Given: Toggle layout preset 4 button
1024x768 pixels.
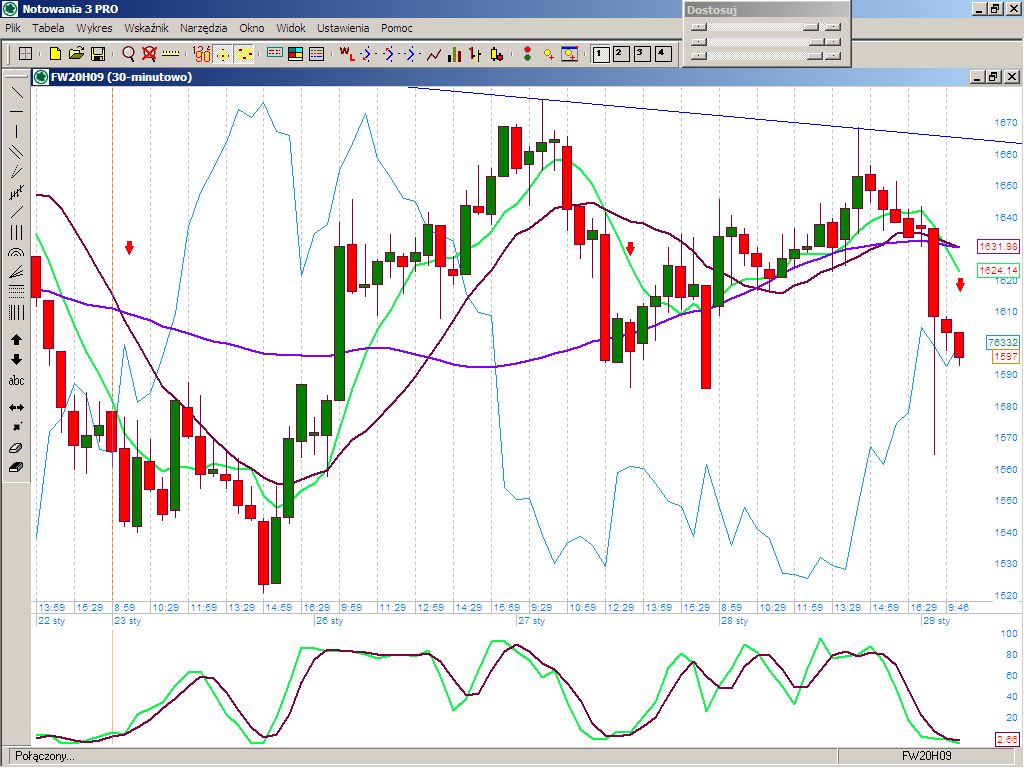Looking at the screenshot, I should [661, 53].
